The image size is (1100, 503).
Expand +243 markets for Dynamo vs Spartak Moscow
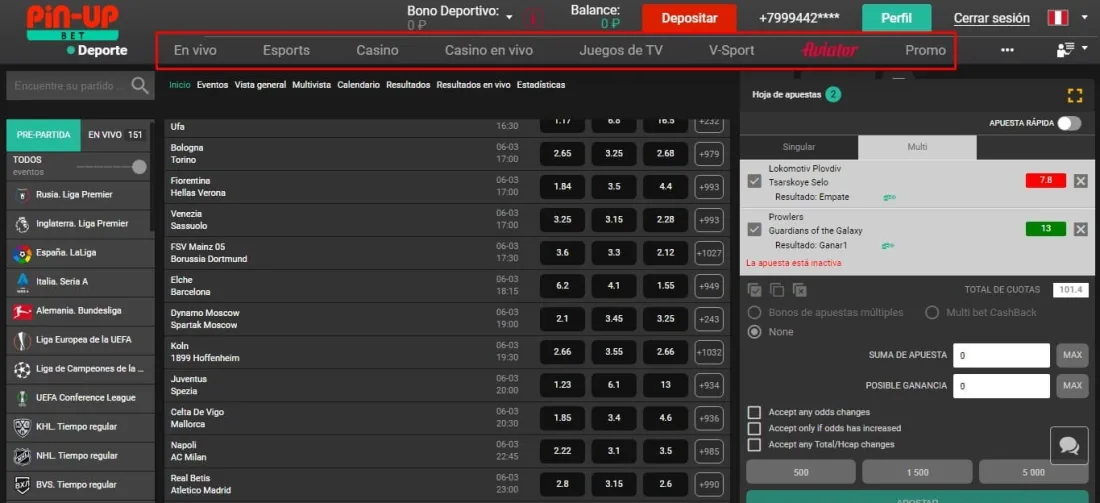pyautogui.click(x=709, y=319)
